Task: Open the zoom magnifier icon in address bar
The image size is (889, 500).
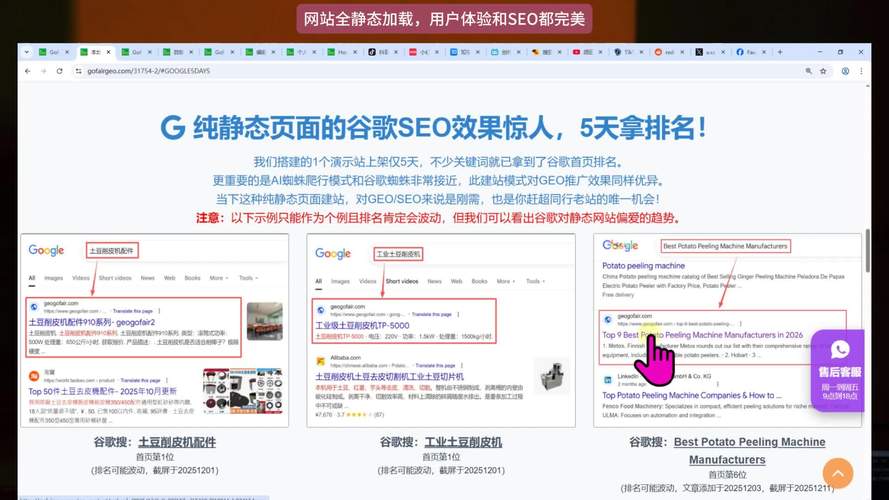Action: tap(808, 71)
